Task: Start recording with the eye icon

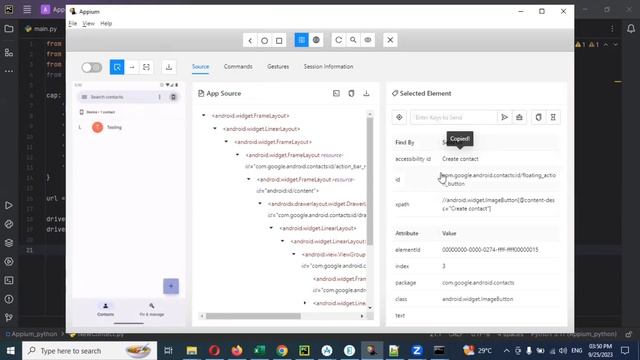Action: [x=368, y=40]
